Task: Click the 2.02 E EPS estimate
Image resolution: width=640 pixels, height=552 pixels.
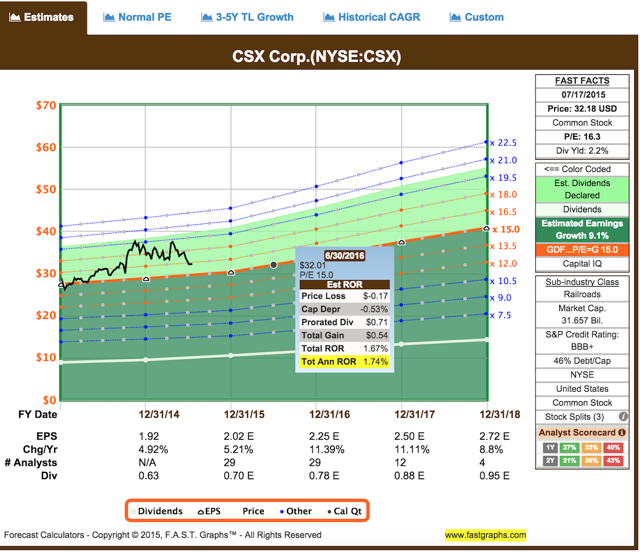Action: click(x=239, y=436)
